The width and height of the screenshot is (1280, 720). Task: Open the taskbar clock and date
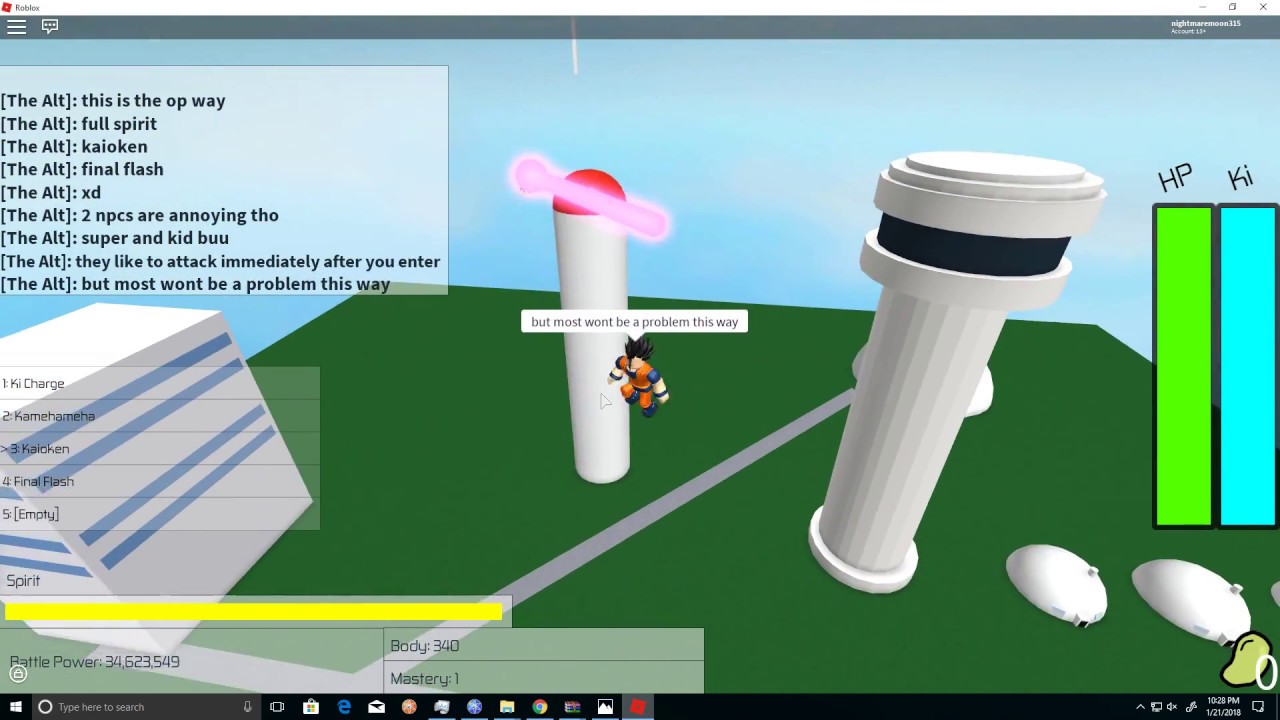tap(1221, 707)
